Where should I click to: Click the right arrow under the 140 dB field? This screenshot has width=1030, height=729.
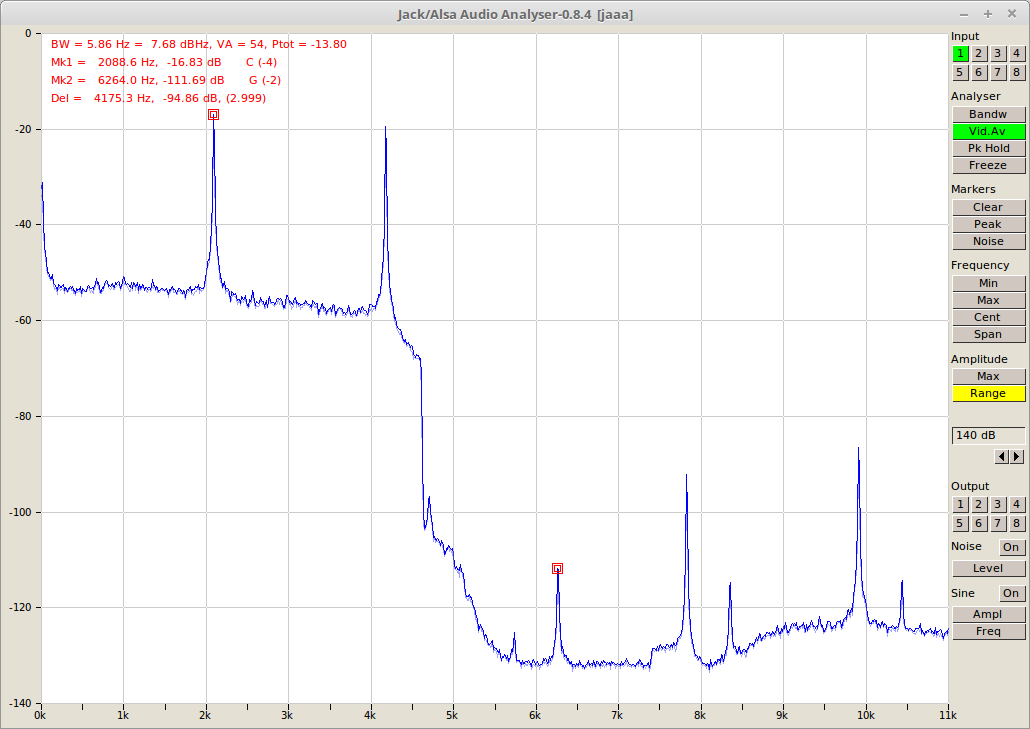point(1016,456)
